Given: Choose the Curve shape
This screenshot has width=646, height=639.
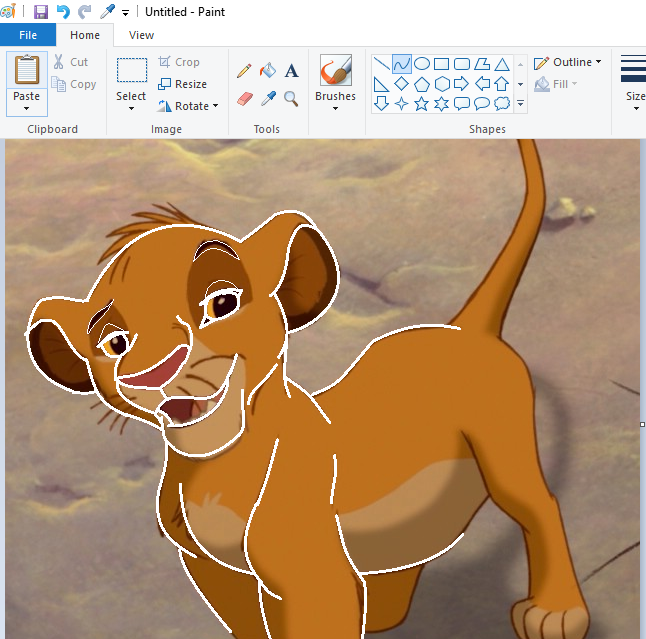Looking at the screenshot, I should click(402, 64).
